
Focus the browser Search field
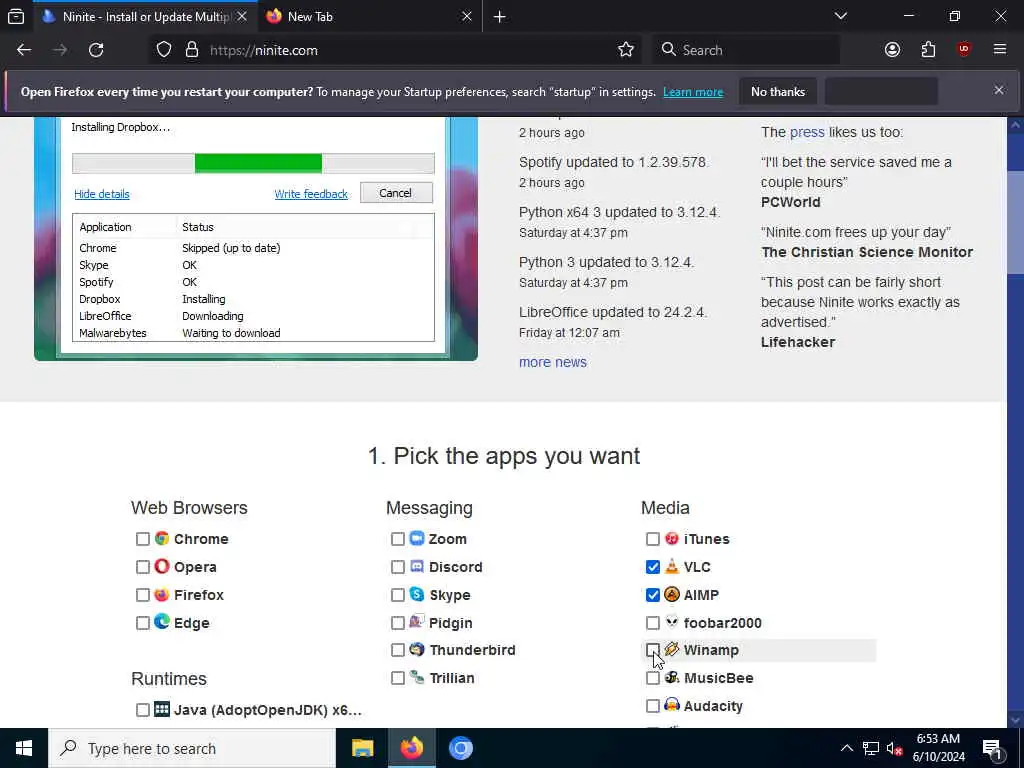[745, 50]
